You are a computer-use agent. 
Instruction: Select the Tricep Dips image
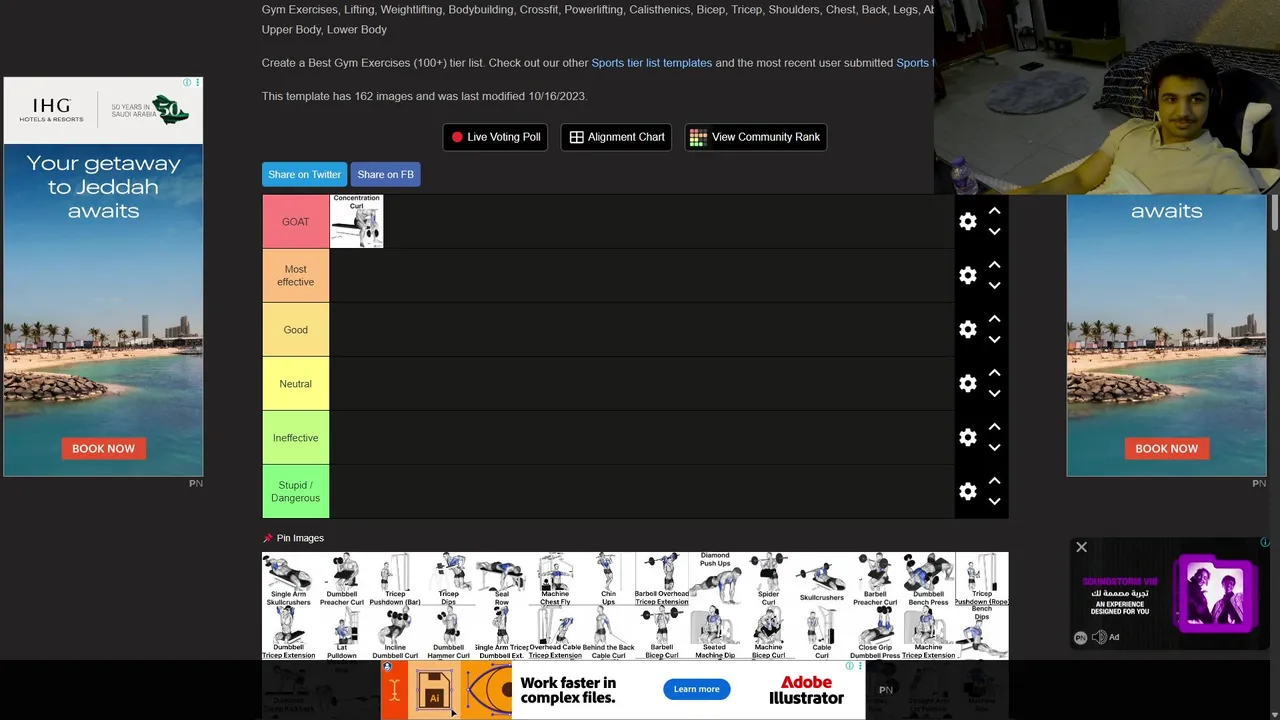(448, 579)
